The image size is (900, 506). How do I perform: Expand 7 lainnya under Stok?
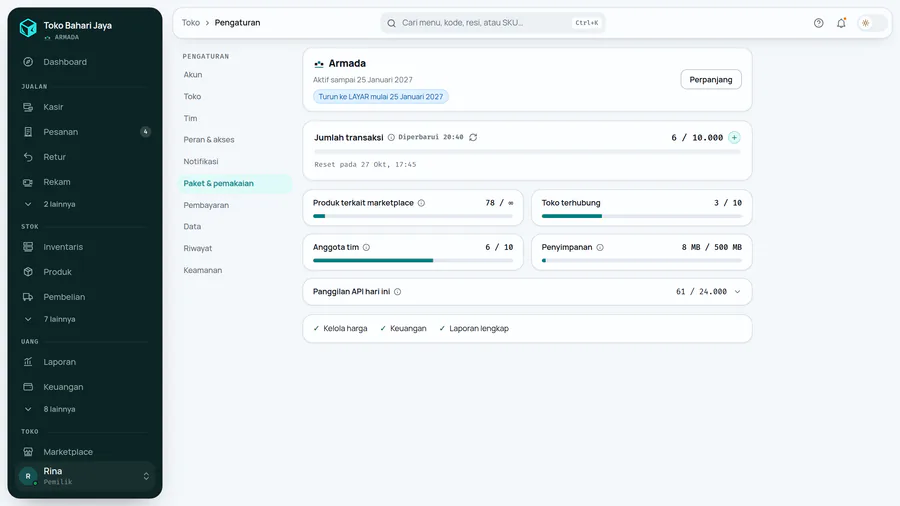[x=85, y=320]
